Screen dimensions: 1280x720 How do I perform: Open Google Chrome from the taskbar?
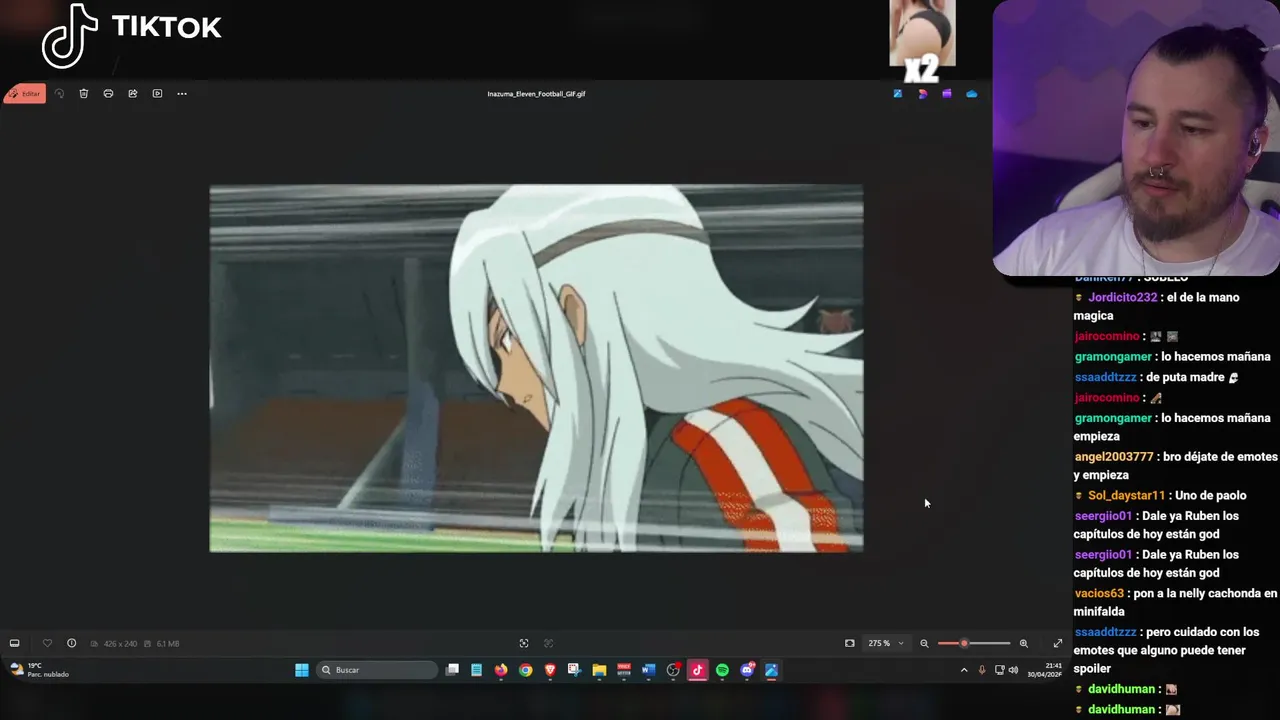pyautogui.click(x=526, y=670)
